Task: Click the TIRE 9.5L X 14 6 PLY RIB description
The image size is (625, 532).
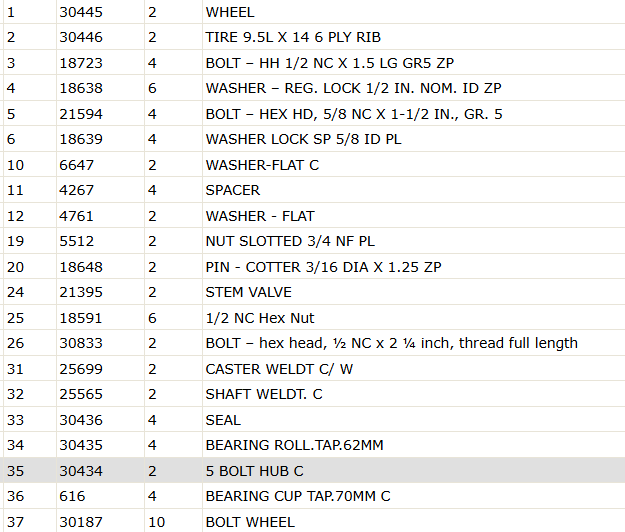Action: [293, 37]
